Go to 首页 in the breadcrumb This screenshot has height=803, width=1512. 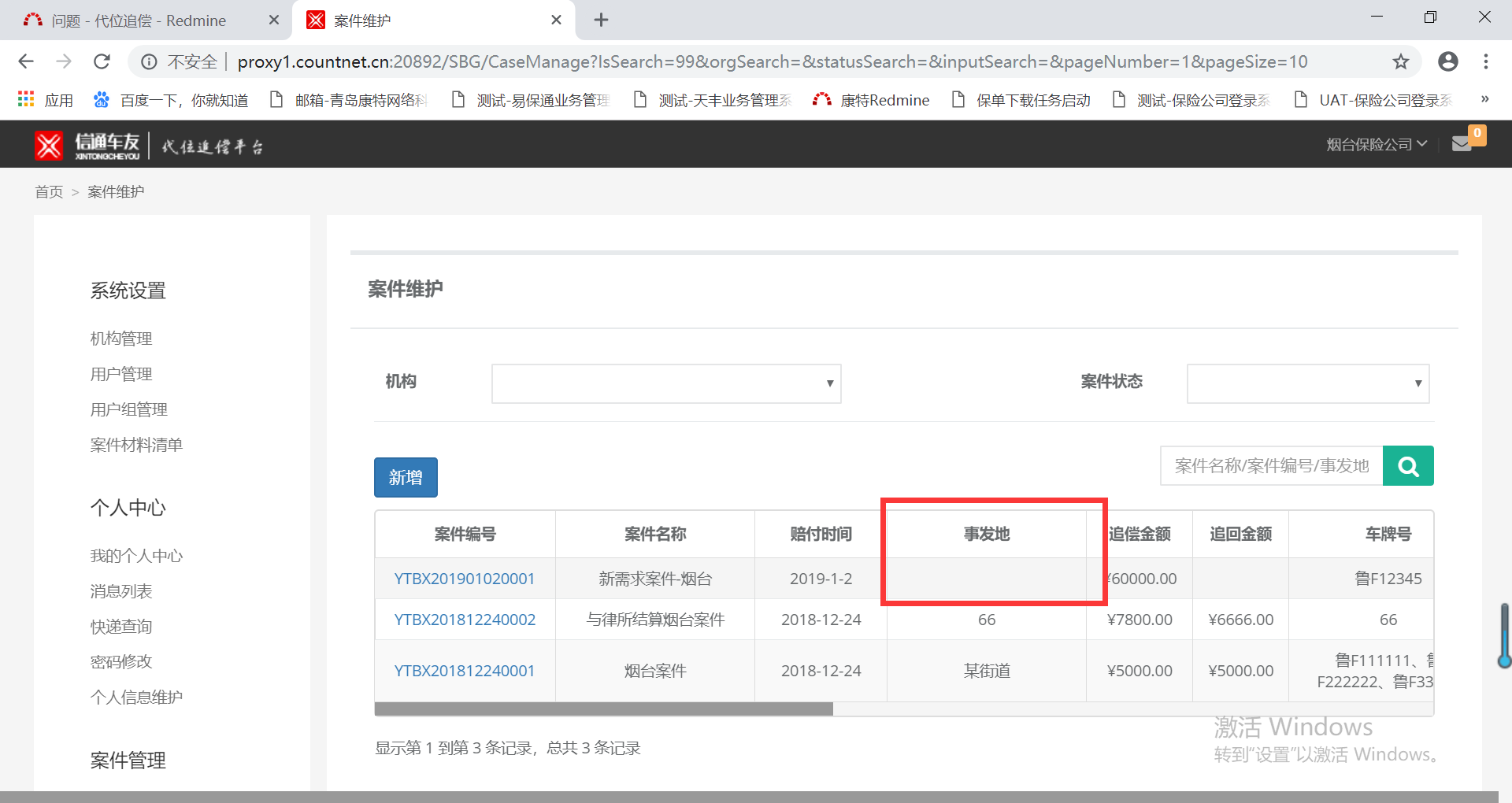[x=49, y=191]
